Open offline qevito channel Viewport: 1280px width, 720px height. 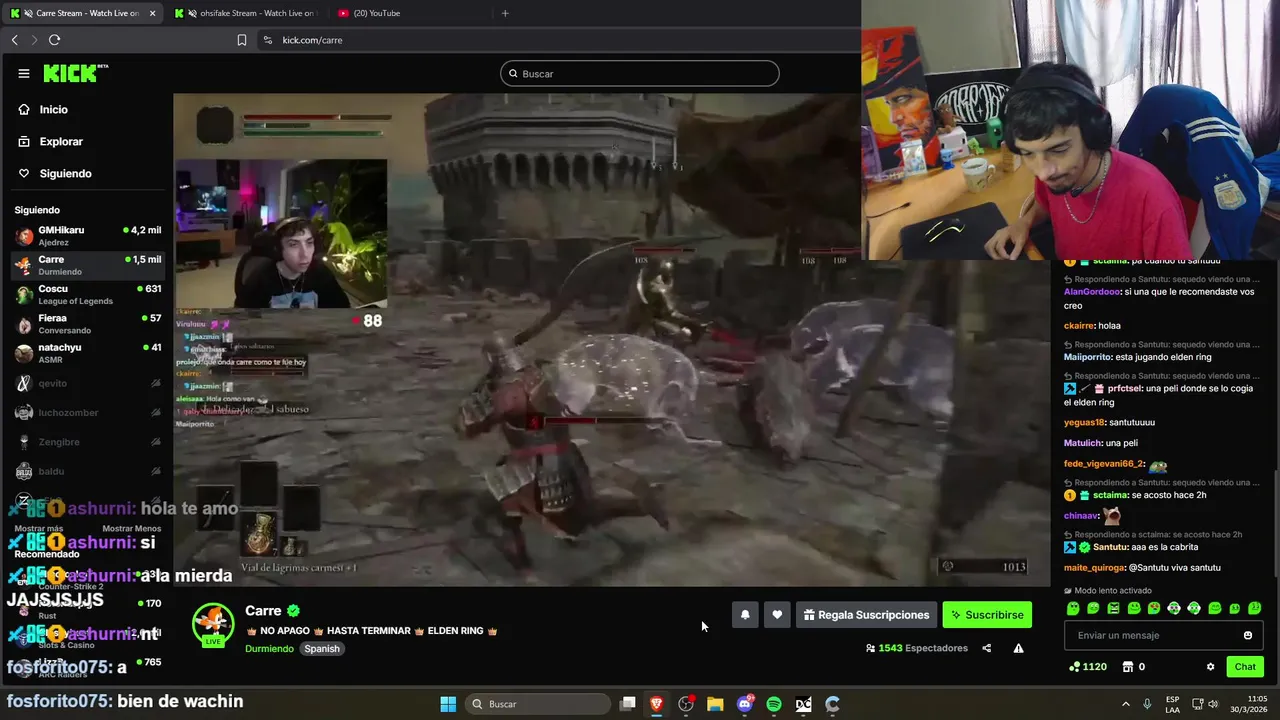coord(87,383)
